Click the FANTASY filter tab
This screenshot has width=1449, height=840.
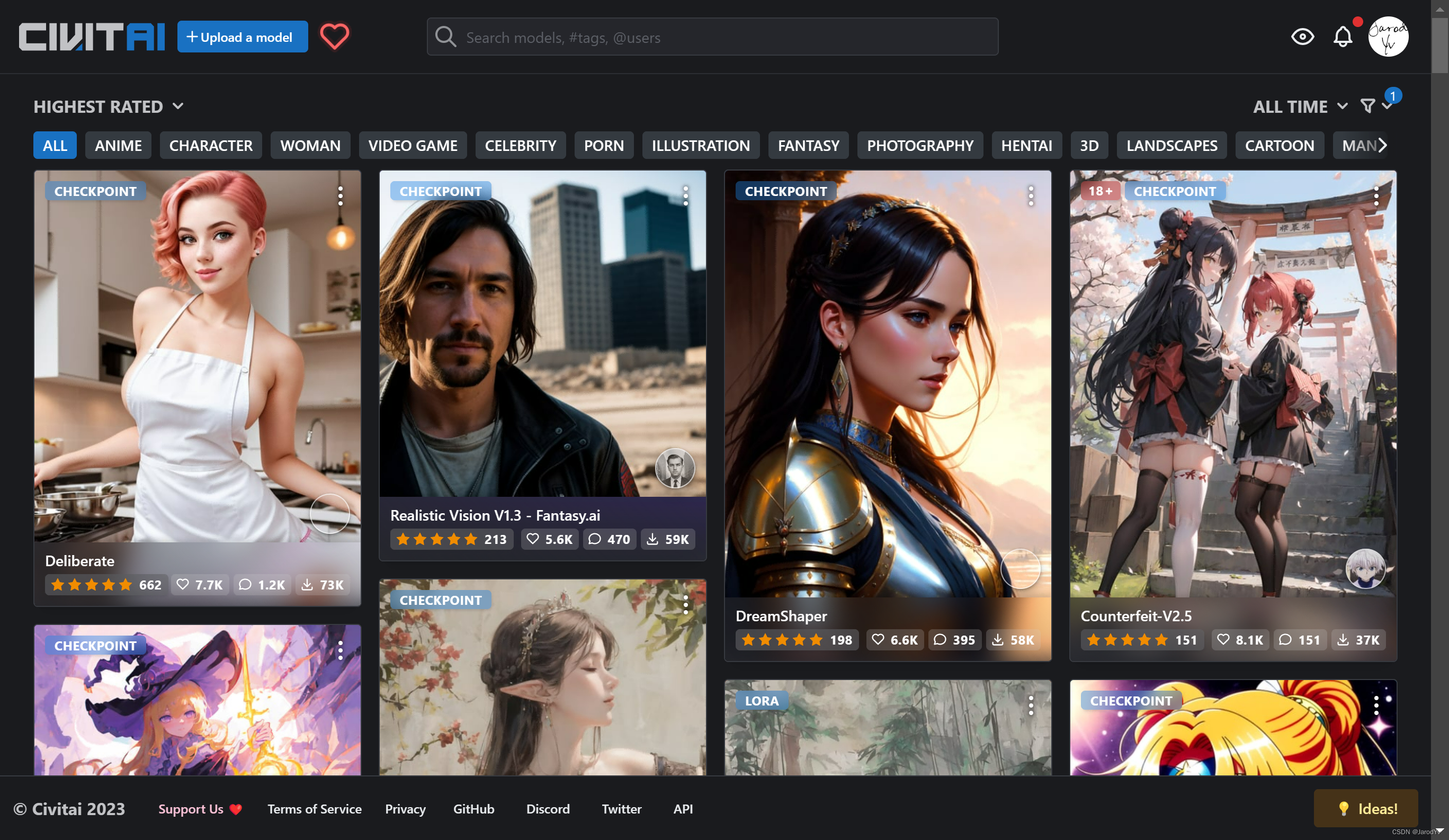pos(809,145)
